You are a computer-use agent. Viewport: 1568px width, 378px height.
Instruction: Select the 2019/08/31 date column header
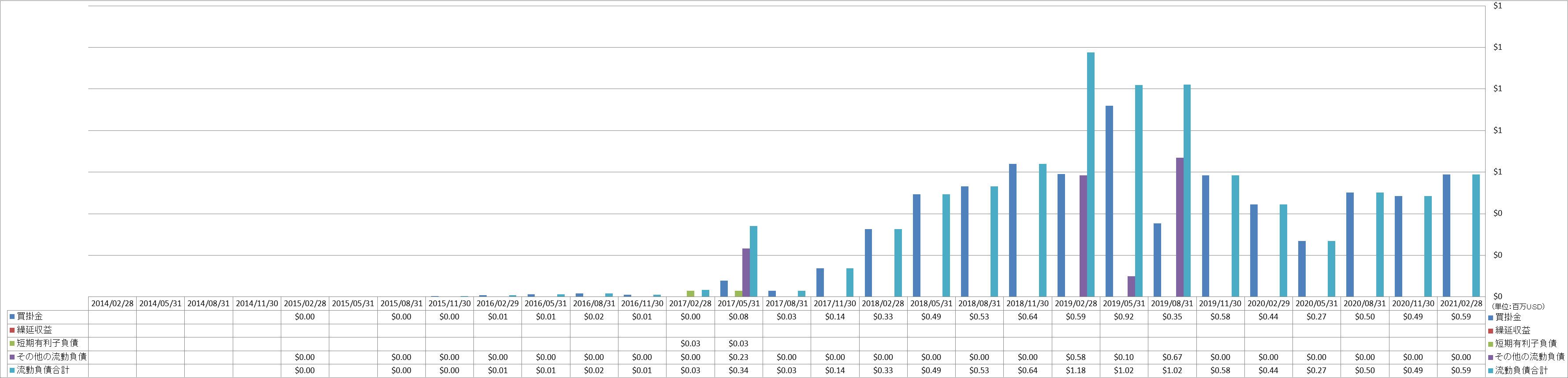tap(1172, 304)
